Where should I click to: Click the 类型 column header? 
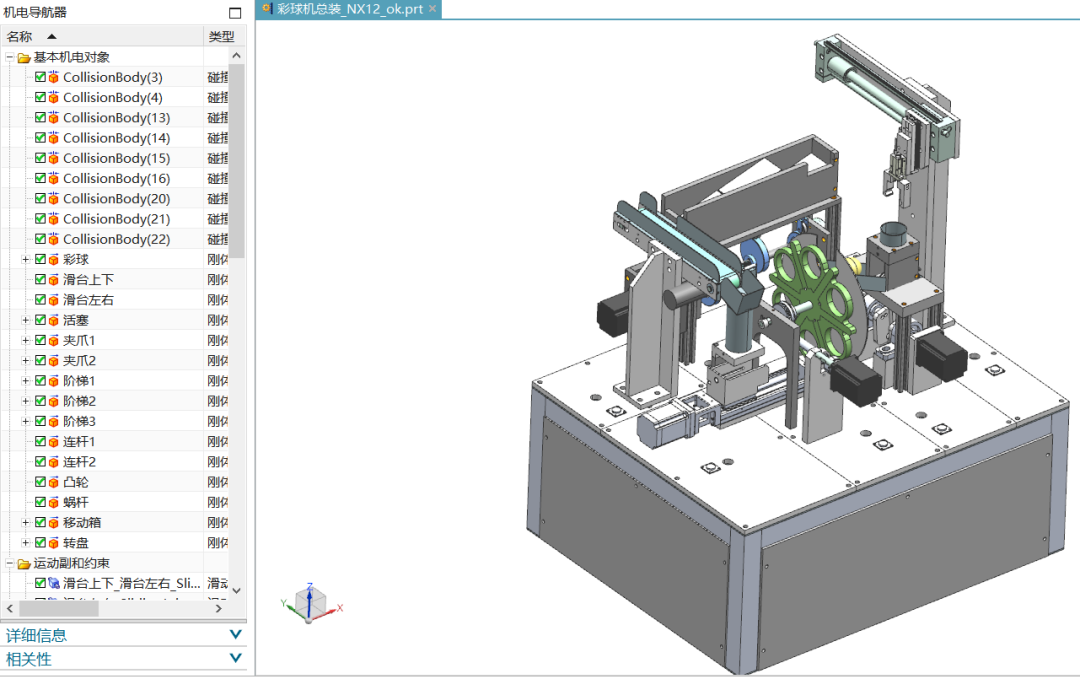pyautogui.click(x=221, y=36)
